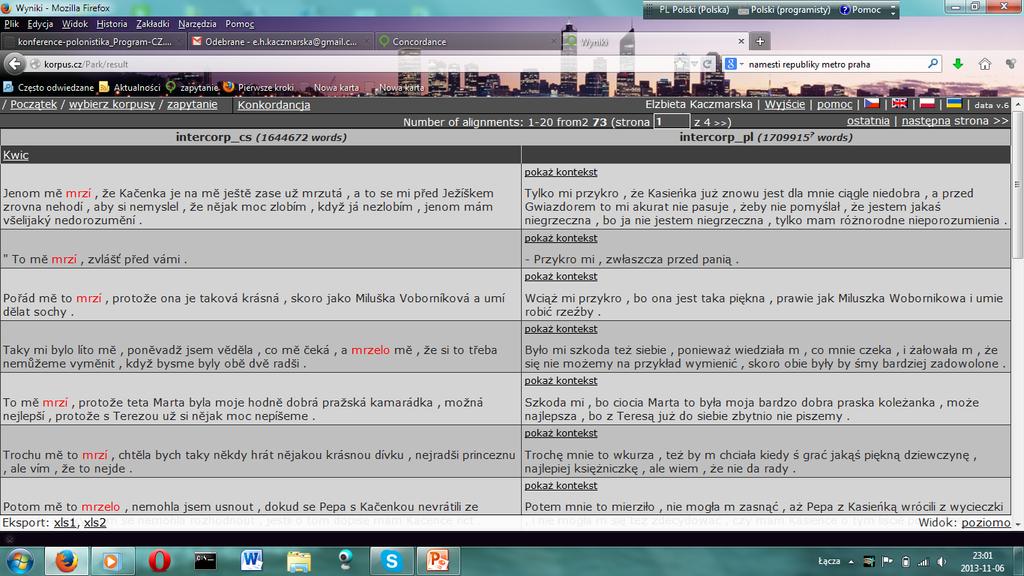Click the volume speaker tray icon
This screenshot has width=1024, height=576.
(941, 562)
